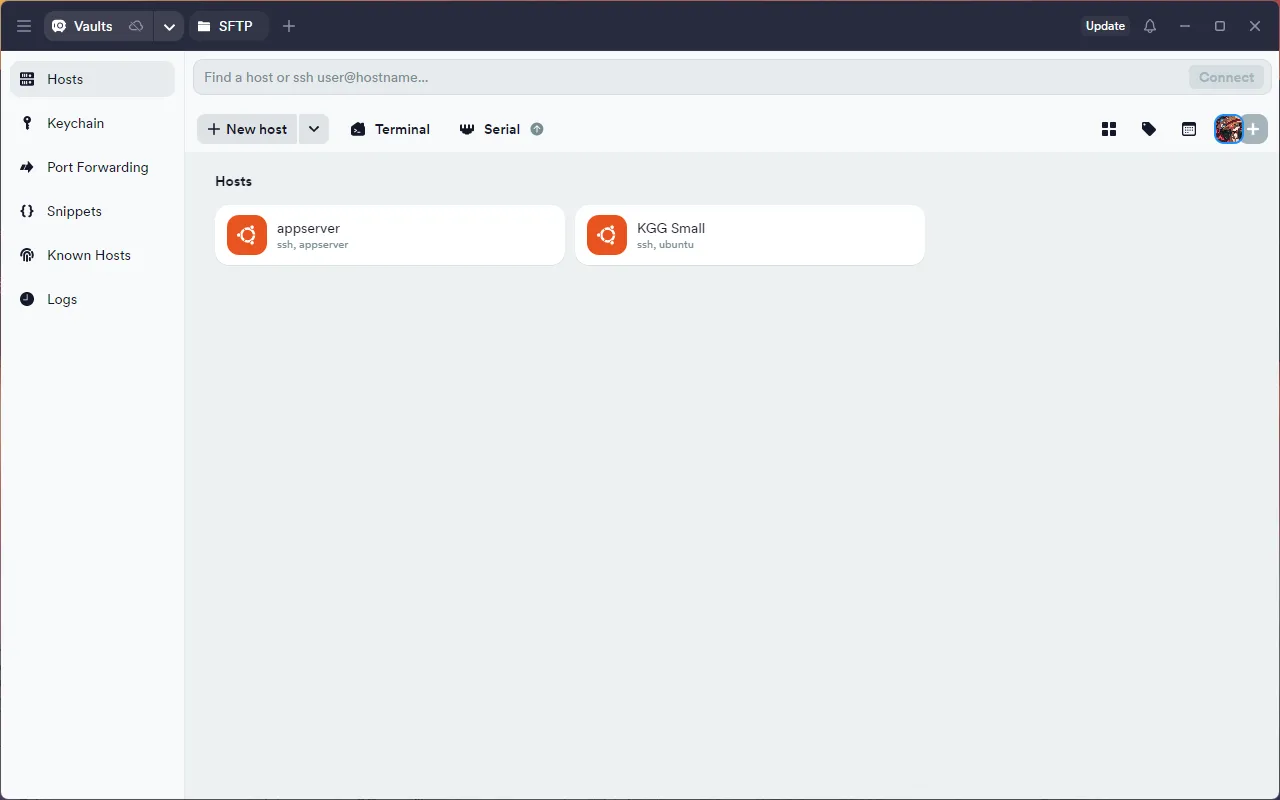Click the Connect button
This screenshot has height=800, width=1280.
(1226, 77)
